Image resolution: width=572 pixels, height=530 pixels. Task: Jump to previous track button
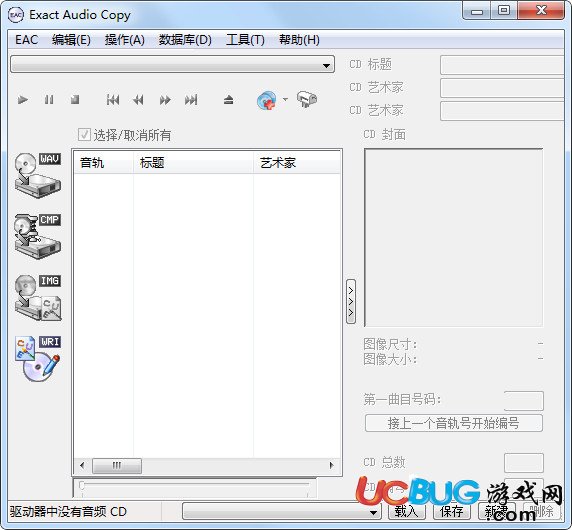click(x=113, y=100)
